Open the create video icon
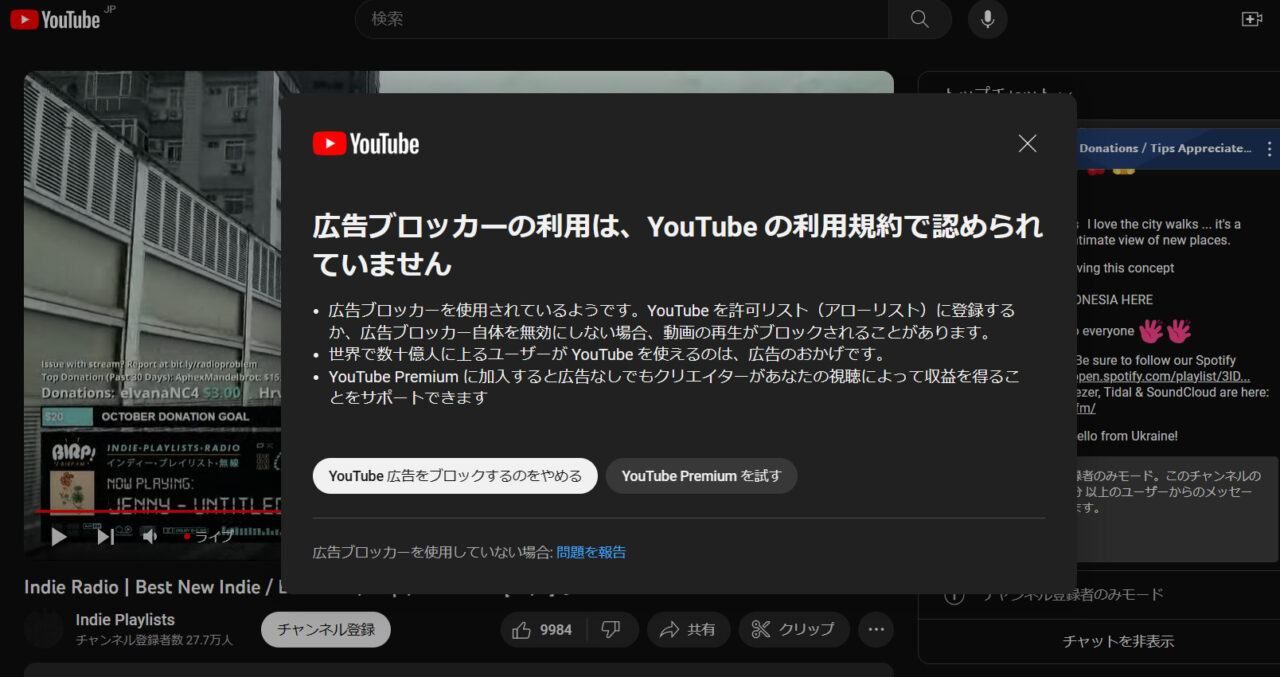Image resolution: width=1280 pixels, height=677 pixels. [1251, 19]
